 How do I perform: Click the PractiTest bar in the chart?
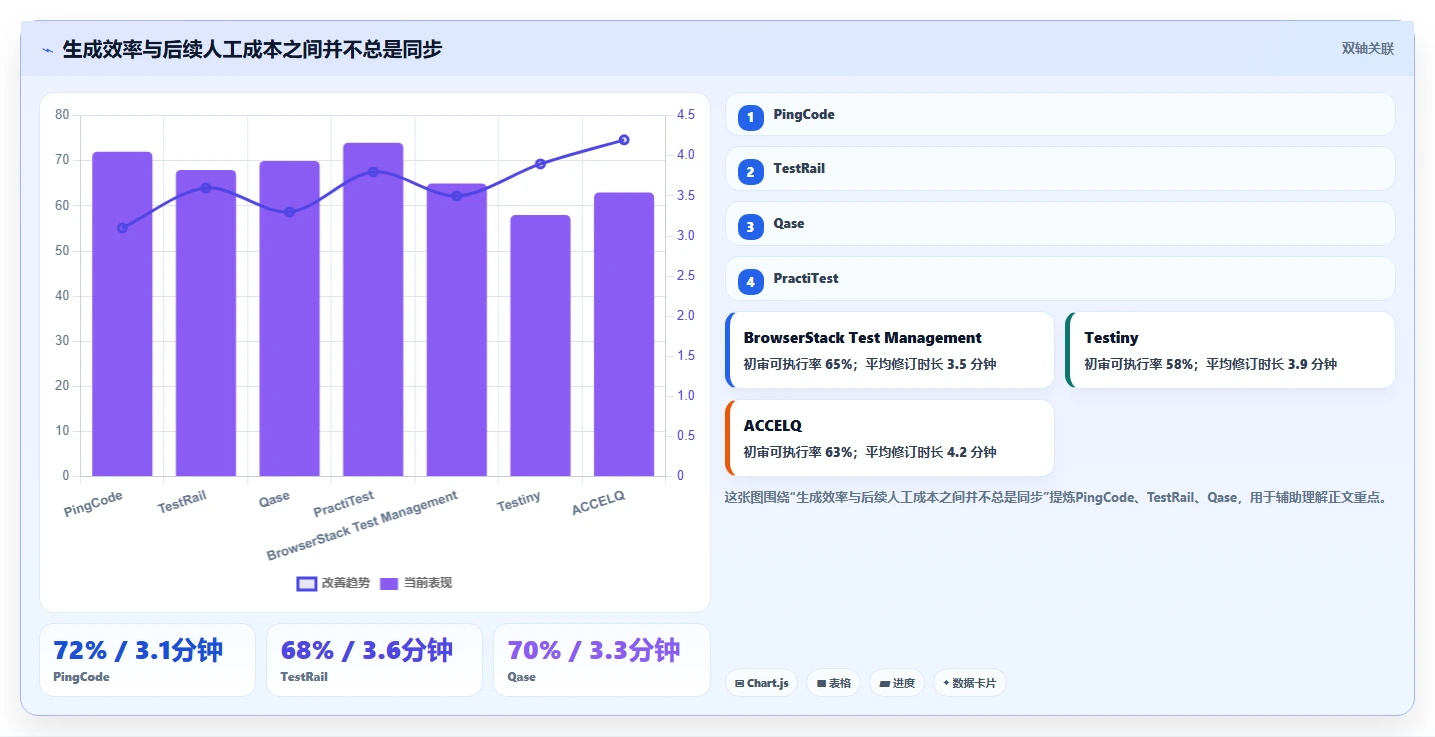(373, 309)
